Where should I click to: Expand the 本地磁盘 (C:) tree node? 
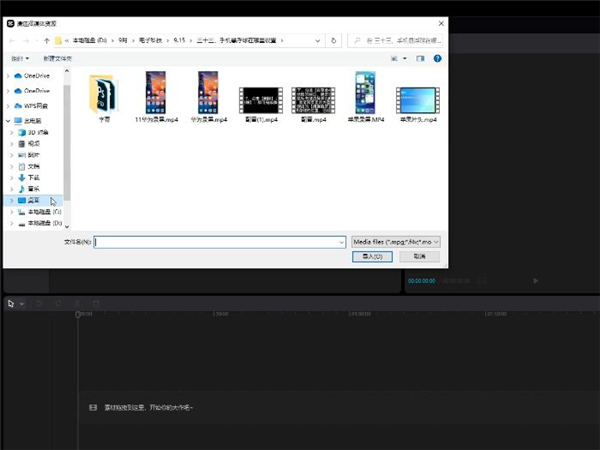pyautogui.click(x=12, y=212)
